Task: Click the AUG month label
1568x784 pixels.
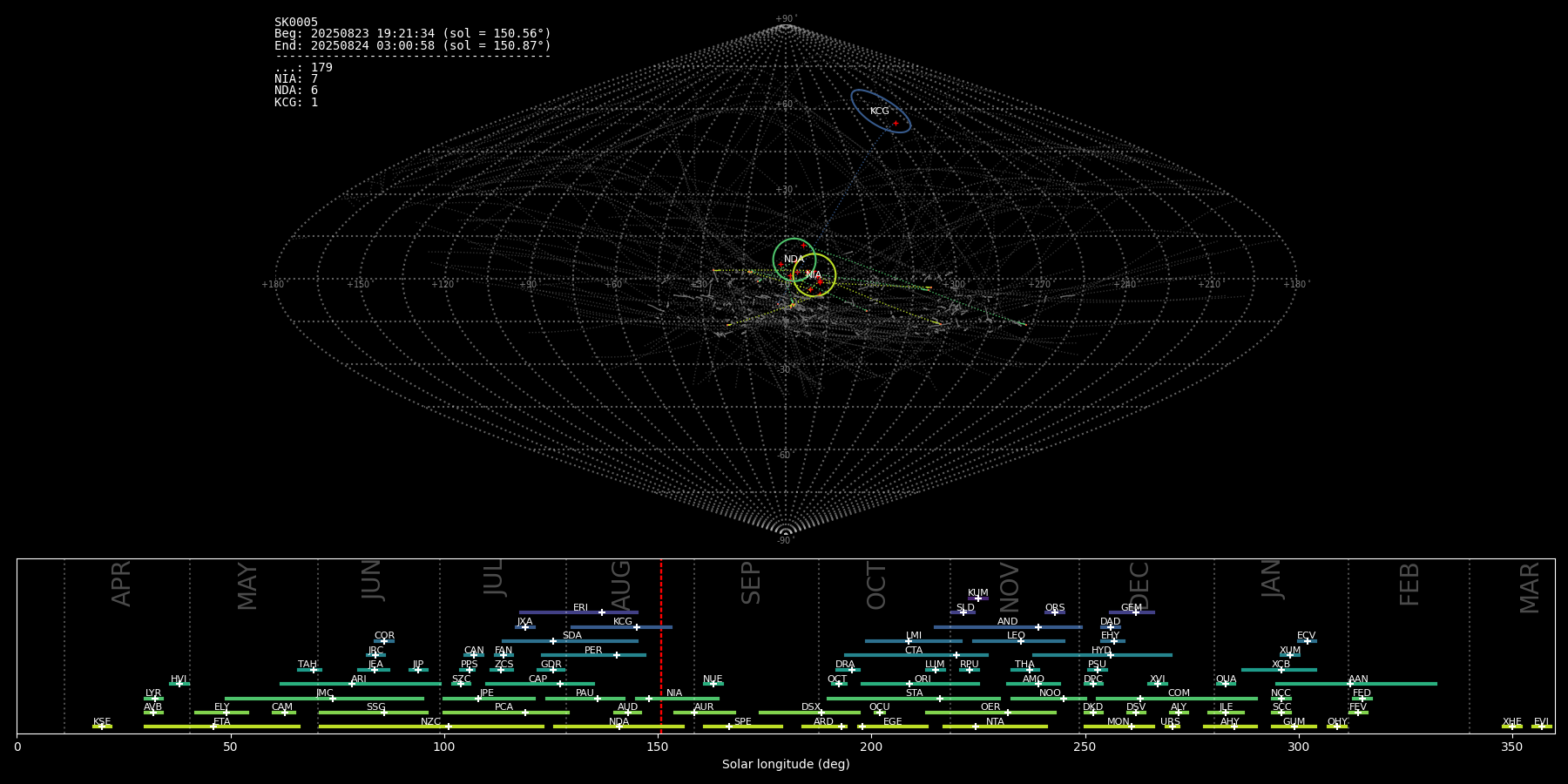Action: (621, 585)
